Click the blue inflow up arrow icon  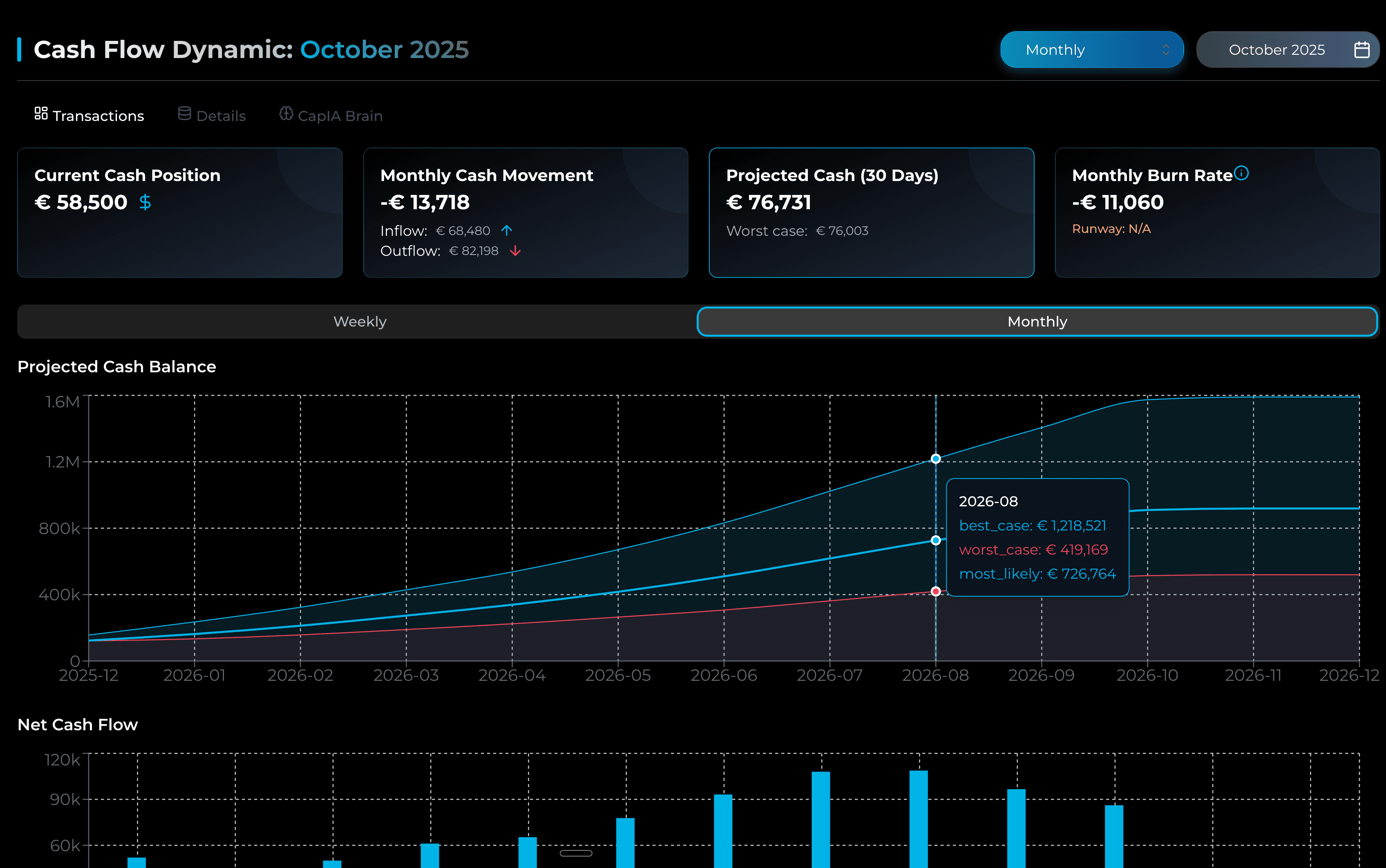click(506, 231)
